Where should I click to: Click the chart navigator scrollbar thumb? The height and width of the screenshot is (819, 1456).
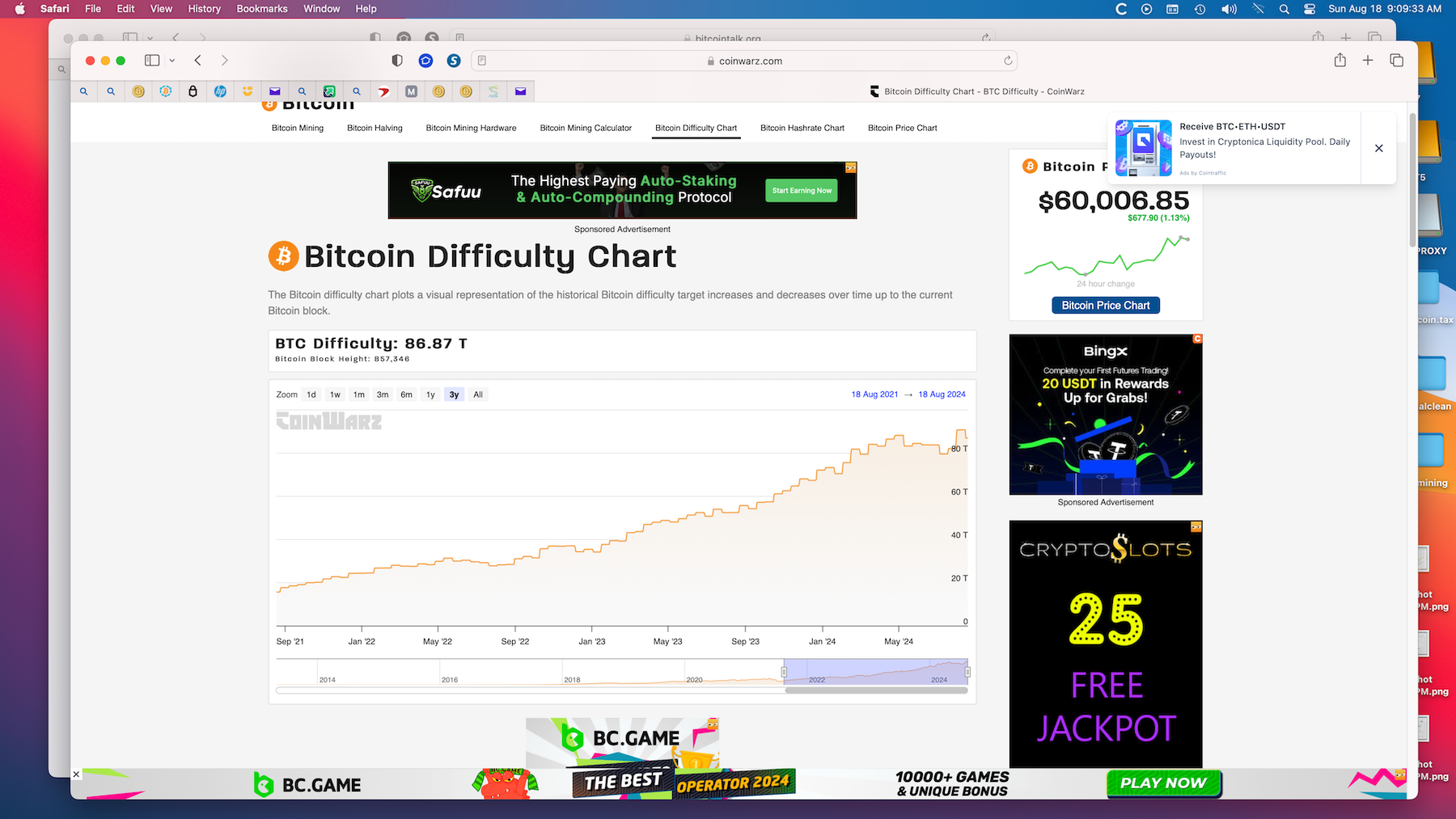point(876,690)
